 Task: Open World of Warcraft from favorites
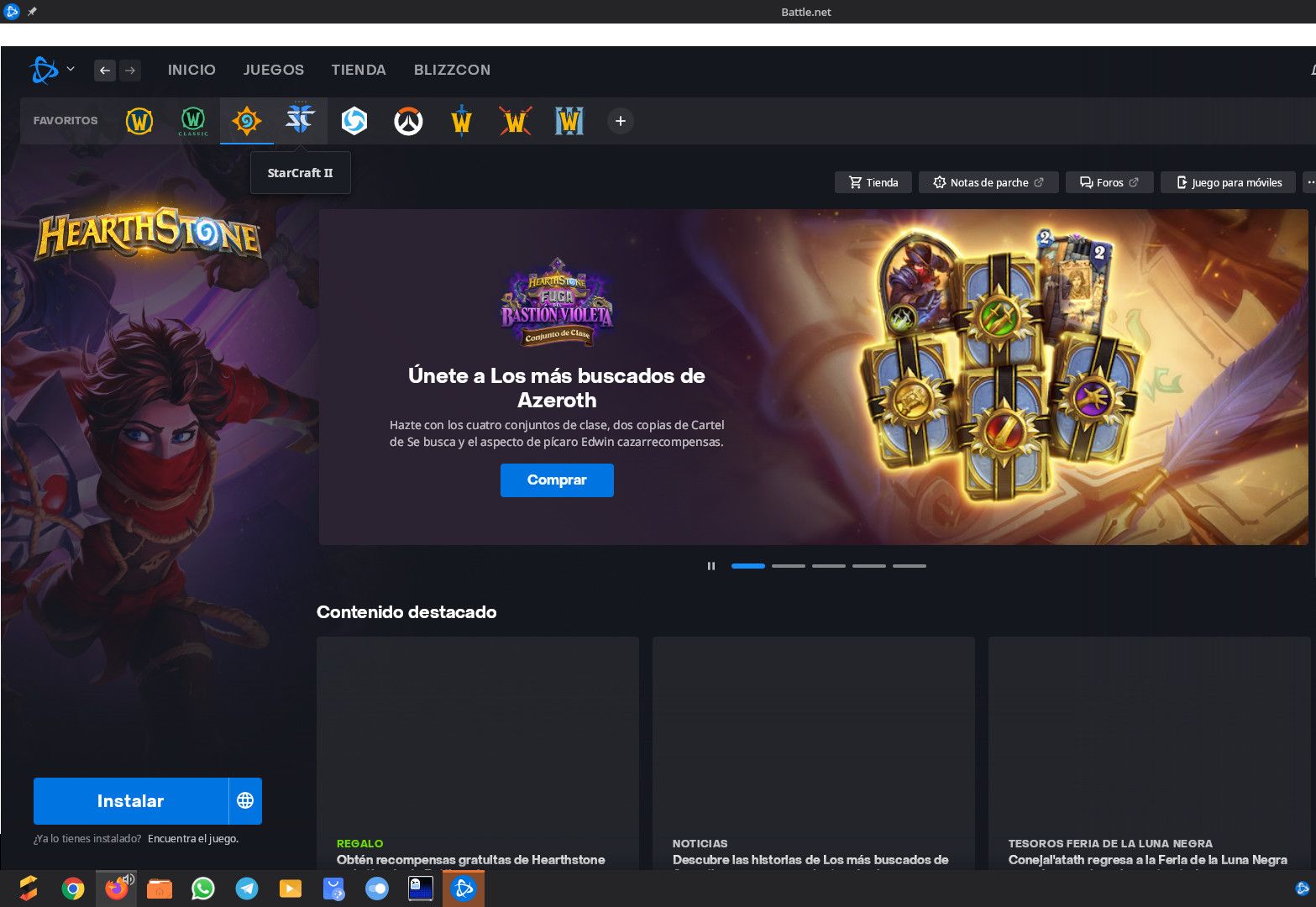139,121
